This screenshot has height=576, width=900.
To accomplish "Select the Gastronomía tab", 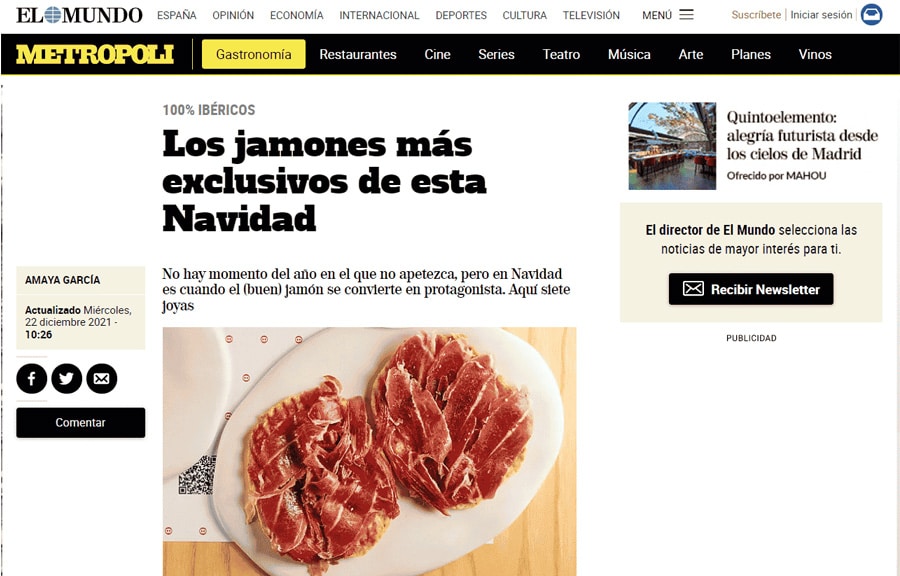I will pos(254,55).
